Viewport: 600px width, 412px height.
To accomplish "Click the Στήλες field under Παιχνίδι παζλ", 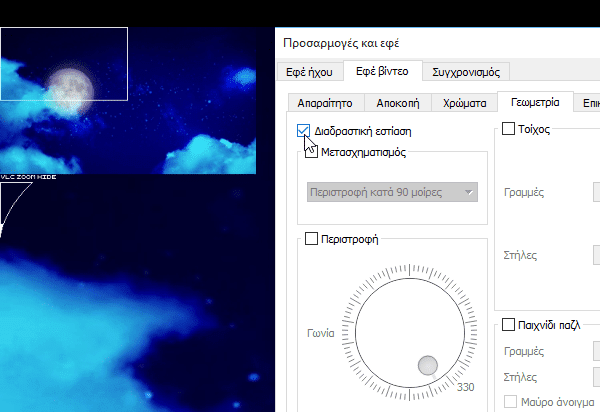I will tap(597, 377).
